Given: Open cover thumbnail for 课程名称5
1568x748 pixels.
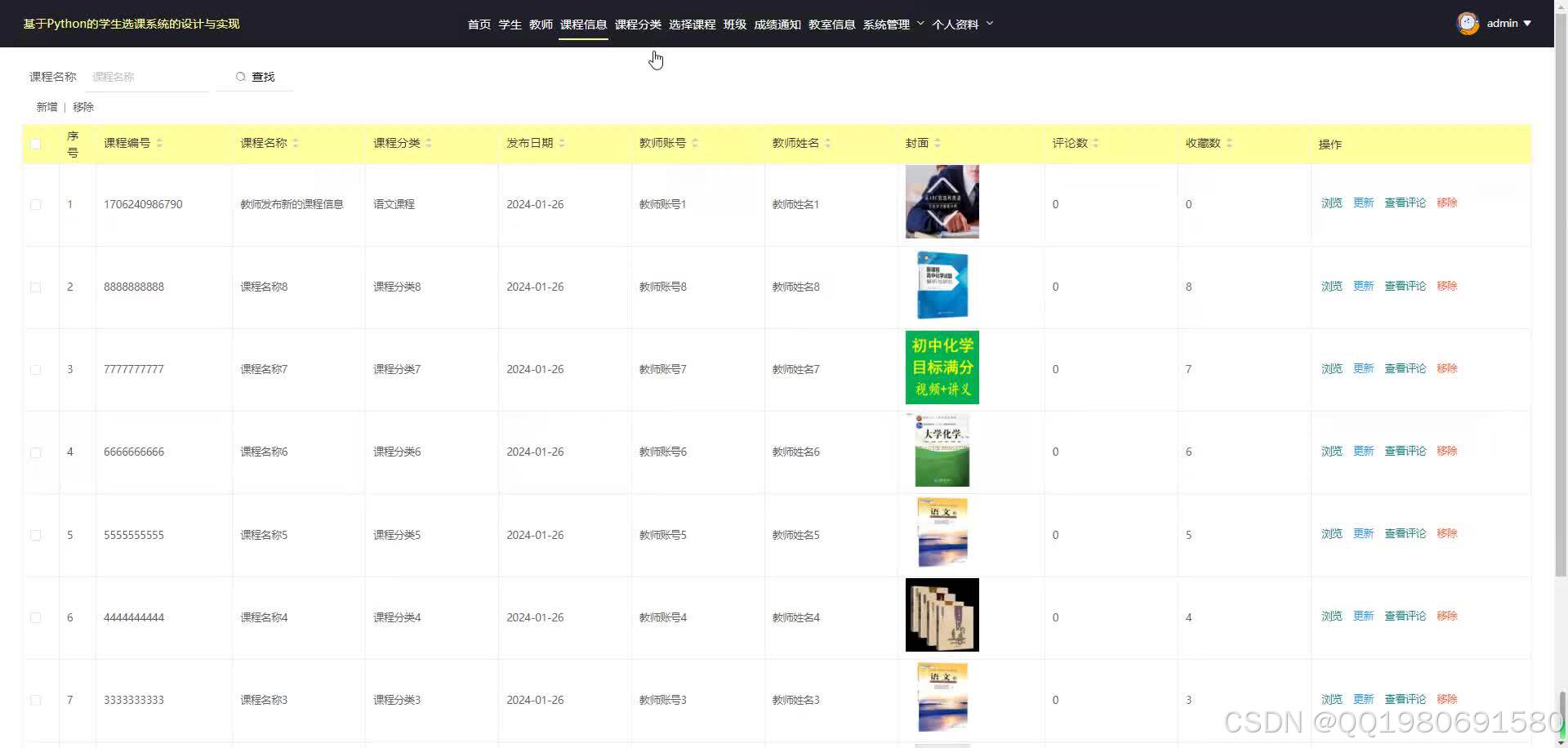Looking at the screenshot, I should (942, 532).
